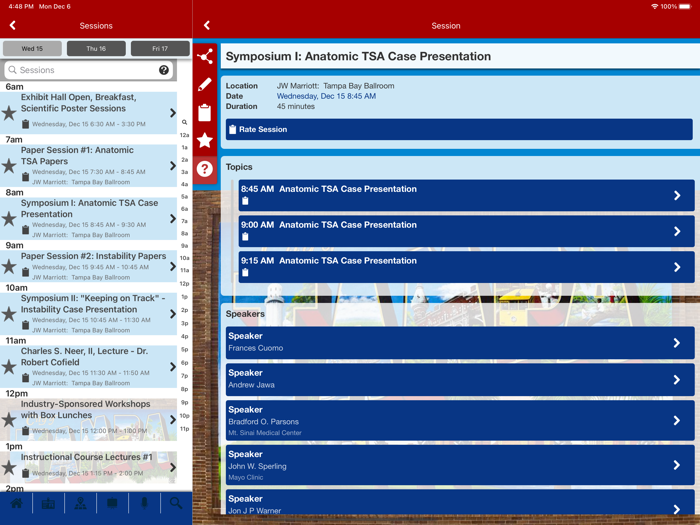Open the 9:15 AM topic using its chevron

(x=677, y=267)
